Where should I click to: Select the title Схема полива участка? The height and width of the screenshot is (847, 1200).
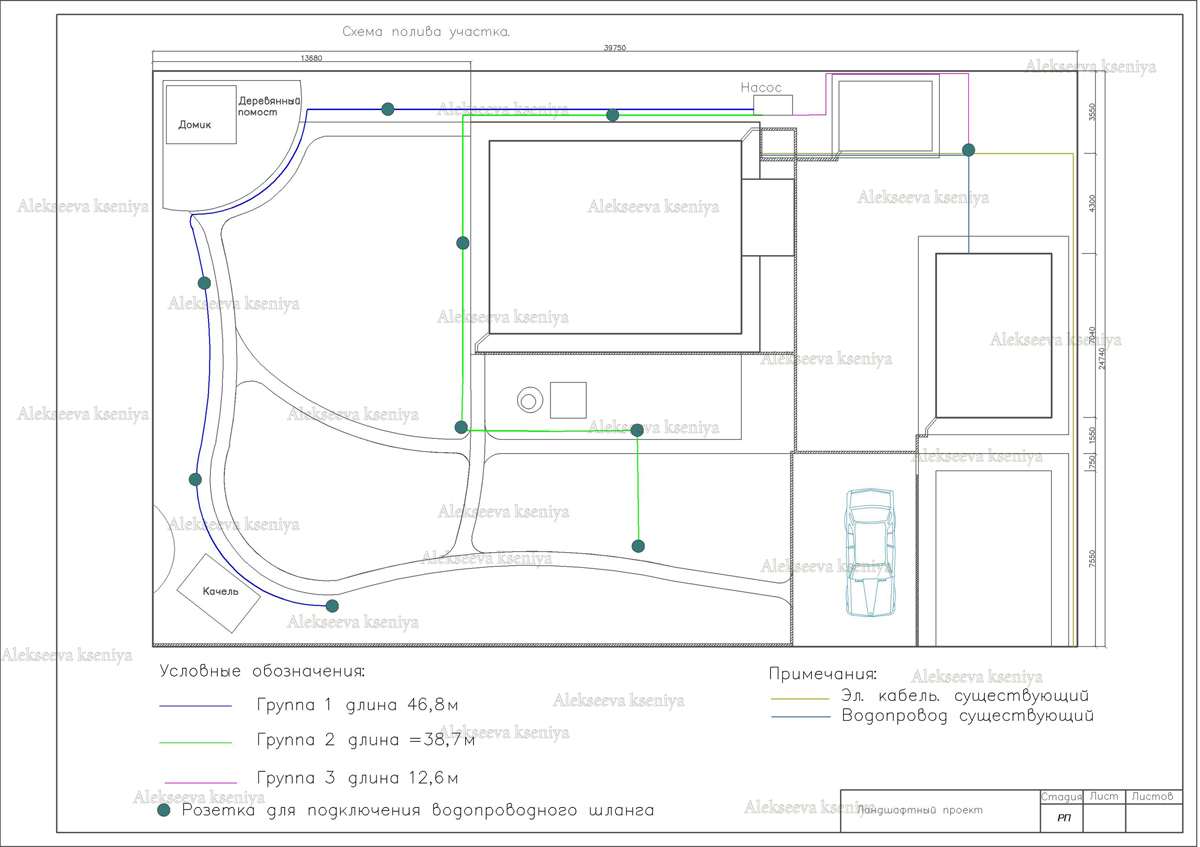coord(426,32)
